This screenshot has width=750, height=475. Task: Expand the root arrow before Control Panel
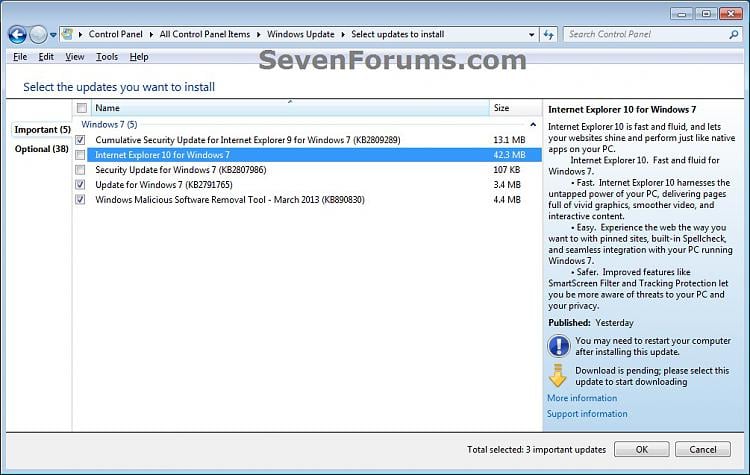click(80, 34)
